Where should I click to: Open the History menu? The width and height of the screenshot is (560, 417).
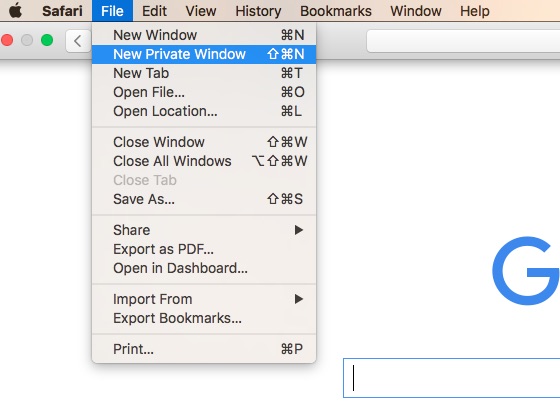coord(258,11)
